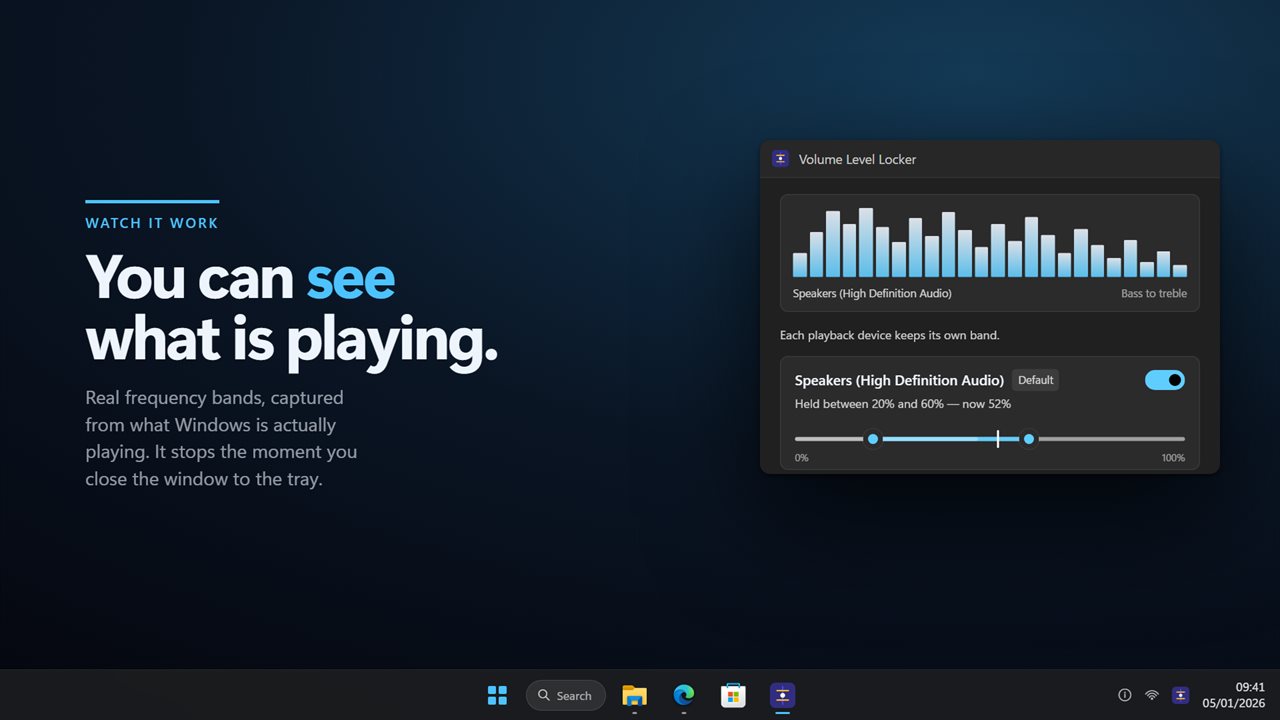
Task: Click the upper-bound 60% slider handle
Action: (x=1029, y=439)
